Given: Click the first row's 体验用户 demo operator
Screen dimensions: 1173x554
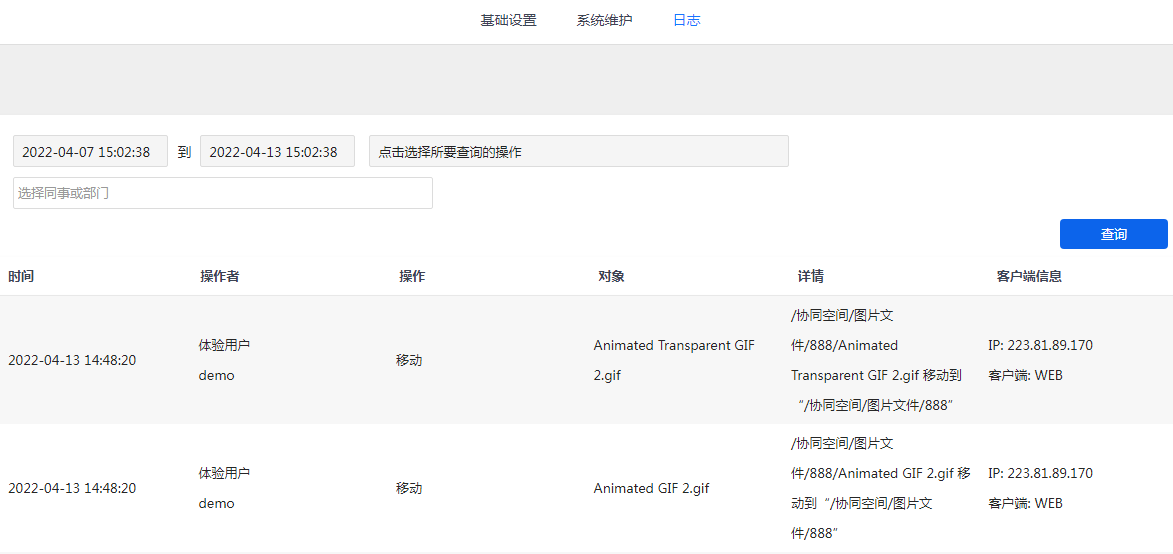Looking at the screenshot, I should pos(224,360).
